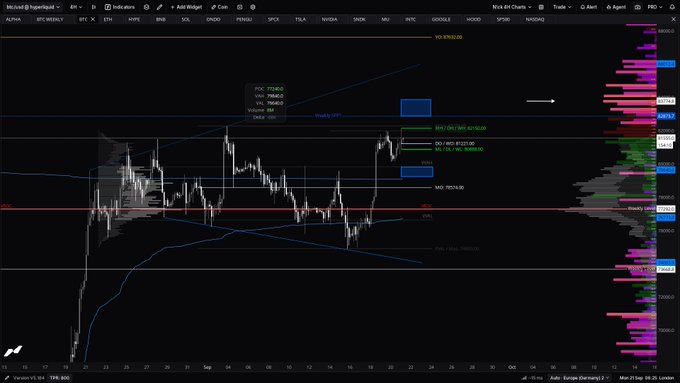Click the camera screenshot icon
The width and height of the screenshot is (680, 383).
tap(638, 7)
